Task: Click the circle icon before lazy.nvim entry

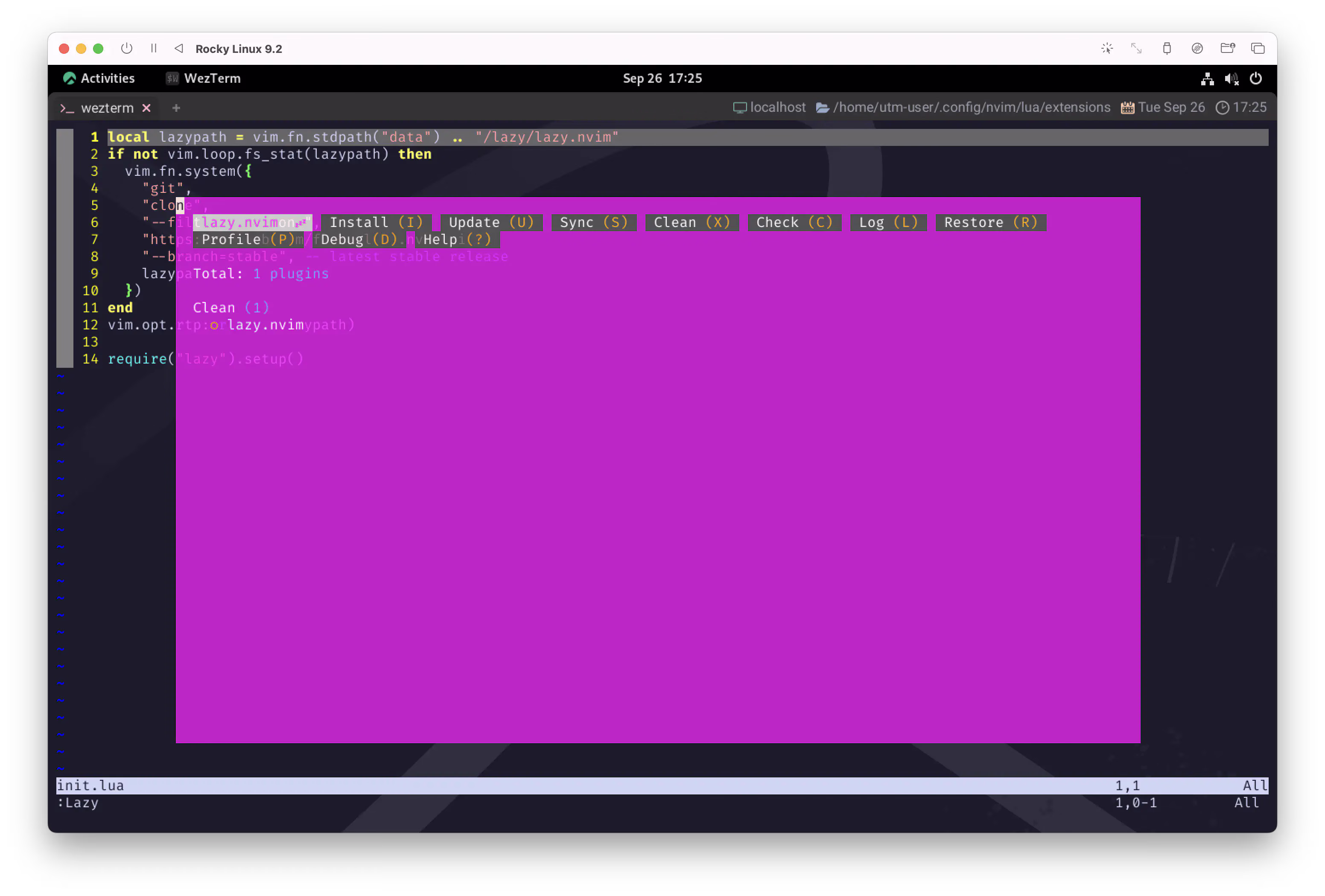Action: [214, 326]
